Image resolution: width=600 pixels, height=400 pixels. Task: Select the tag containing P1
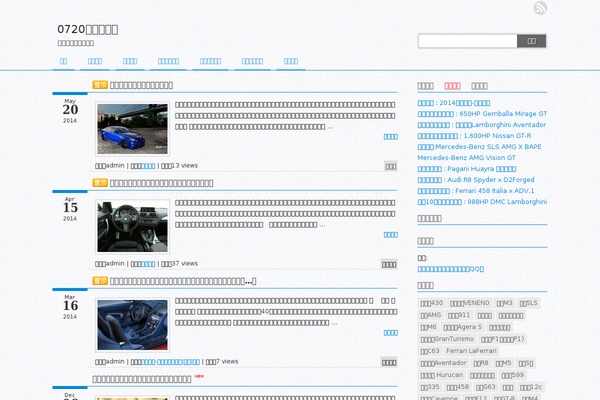502,339
